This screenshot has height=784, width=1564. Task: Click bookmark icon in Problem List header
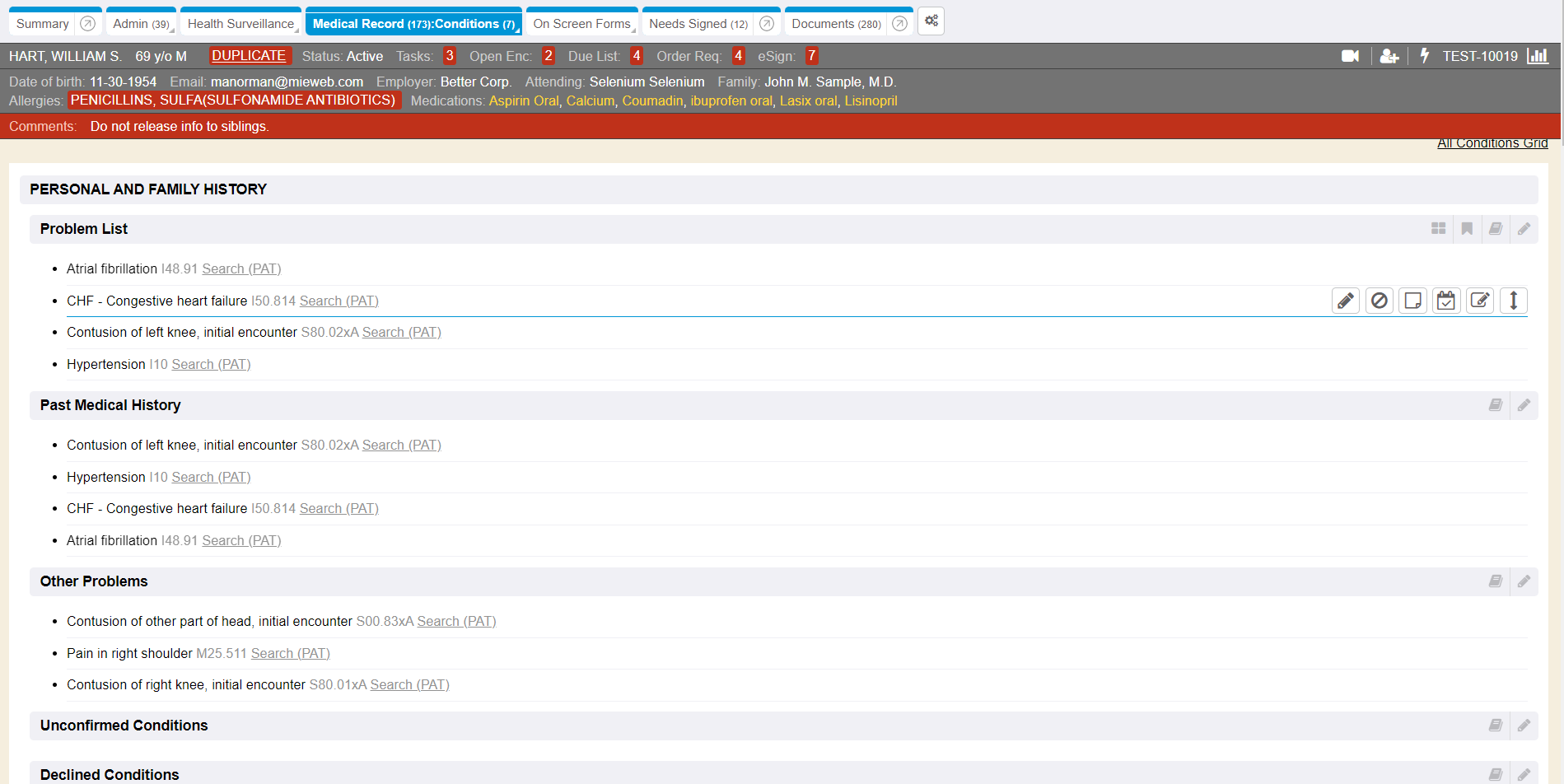tap(1467, 229)
